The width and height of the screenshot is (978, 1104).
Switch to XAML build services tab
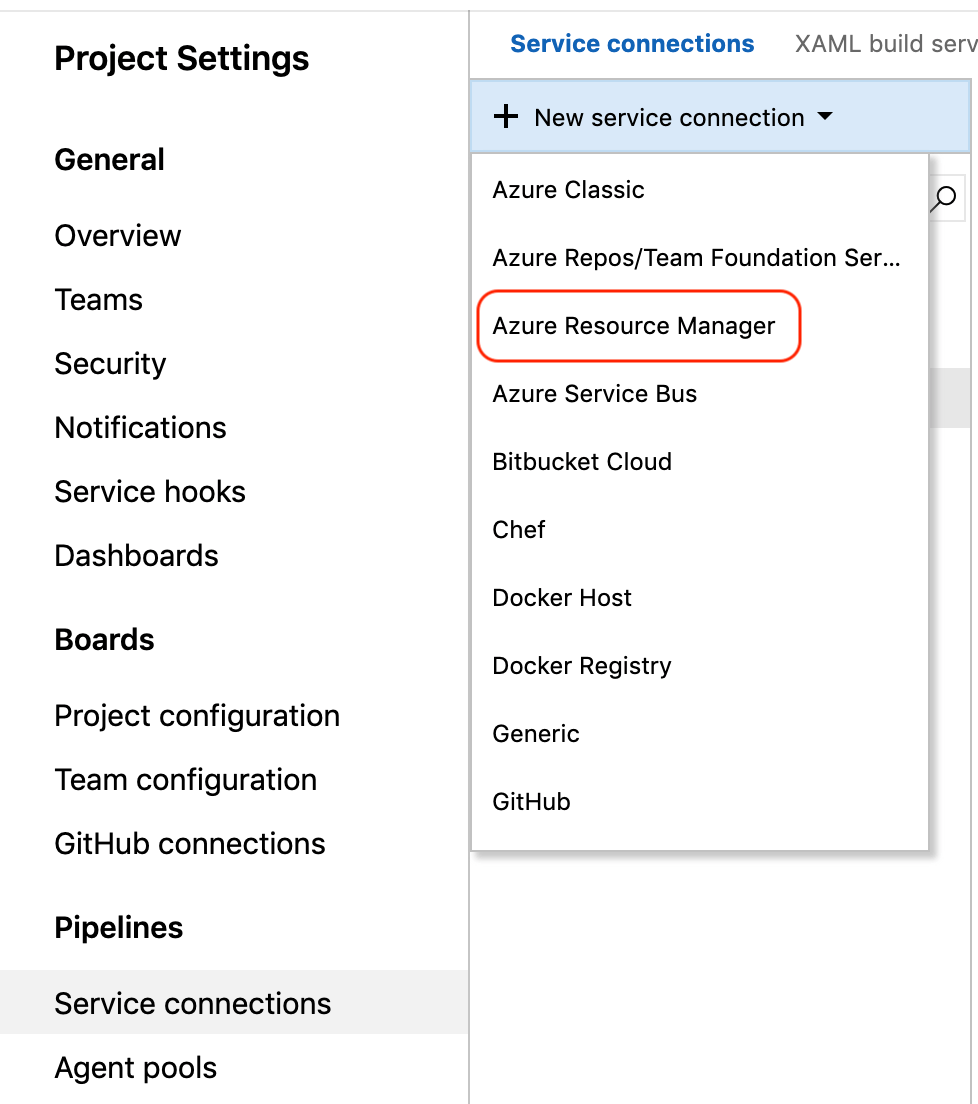coord(885,44)
